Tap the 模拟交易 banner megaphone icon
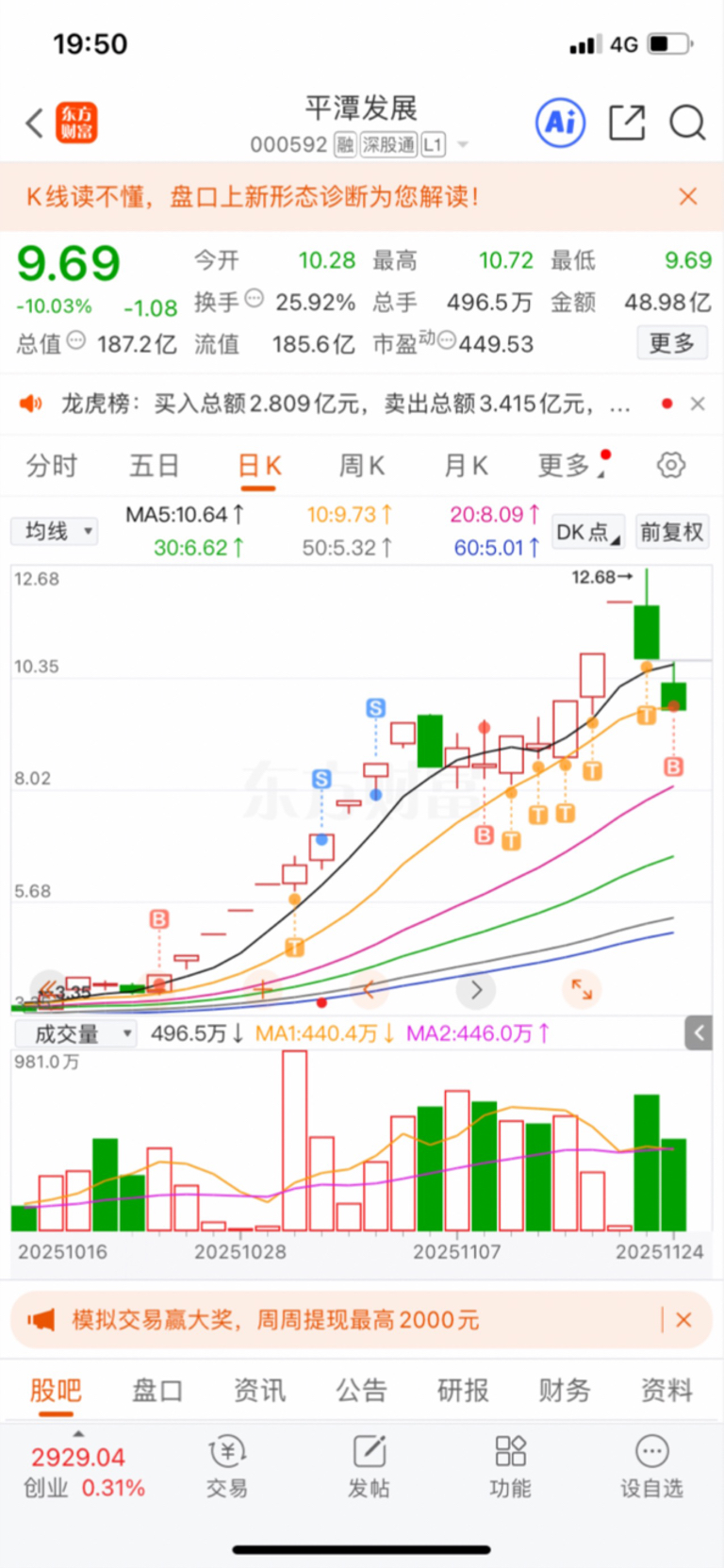The image size is (724, 1568). [x=41, y=1320]
